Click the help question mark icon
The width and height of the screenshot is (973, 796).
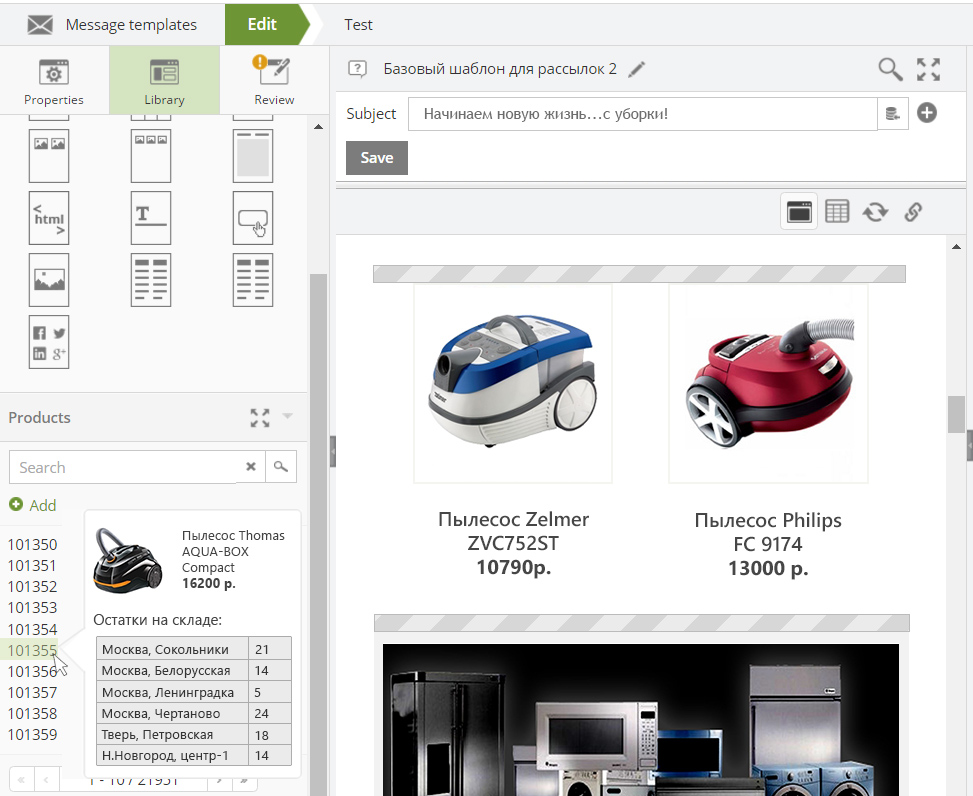(357, 68)
